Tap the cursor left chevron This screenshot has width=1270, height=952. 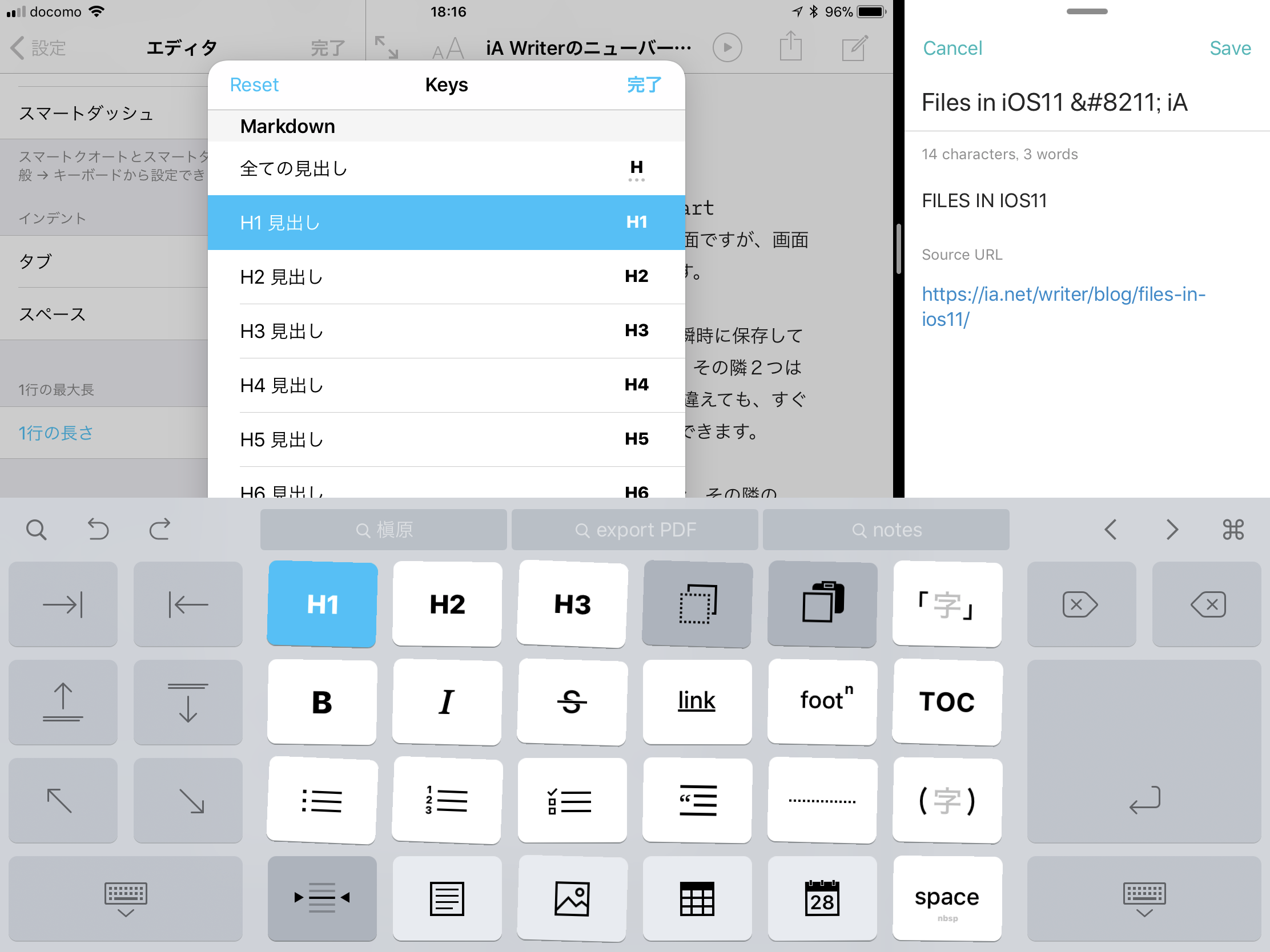click(x=1110, y=530)
